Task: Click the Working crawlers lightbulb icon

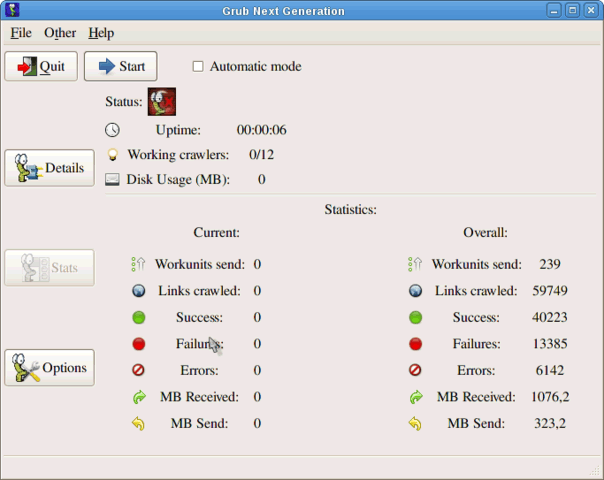Action: coord(112,154)
